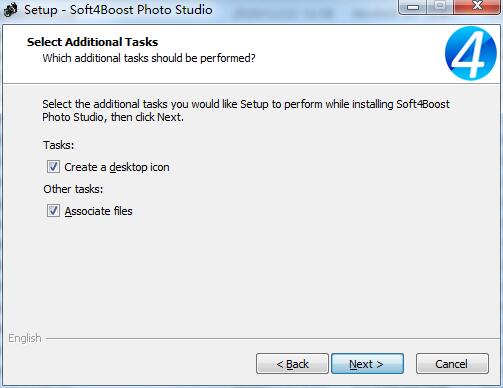The image size is (503, 388).
Task: Click the 'Create a desktop icon' label text
Action: (x=117, y=167)
